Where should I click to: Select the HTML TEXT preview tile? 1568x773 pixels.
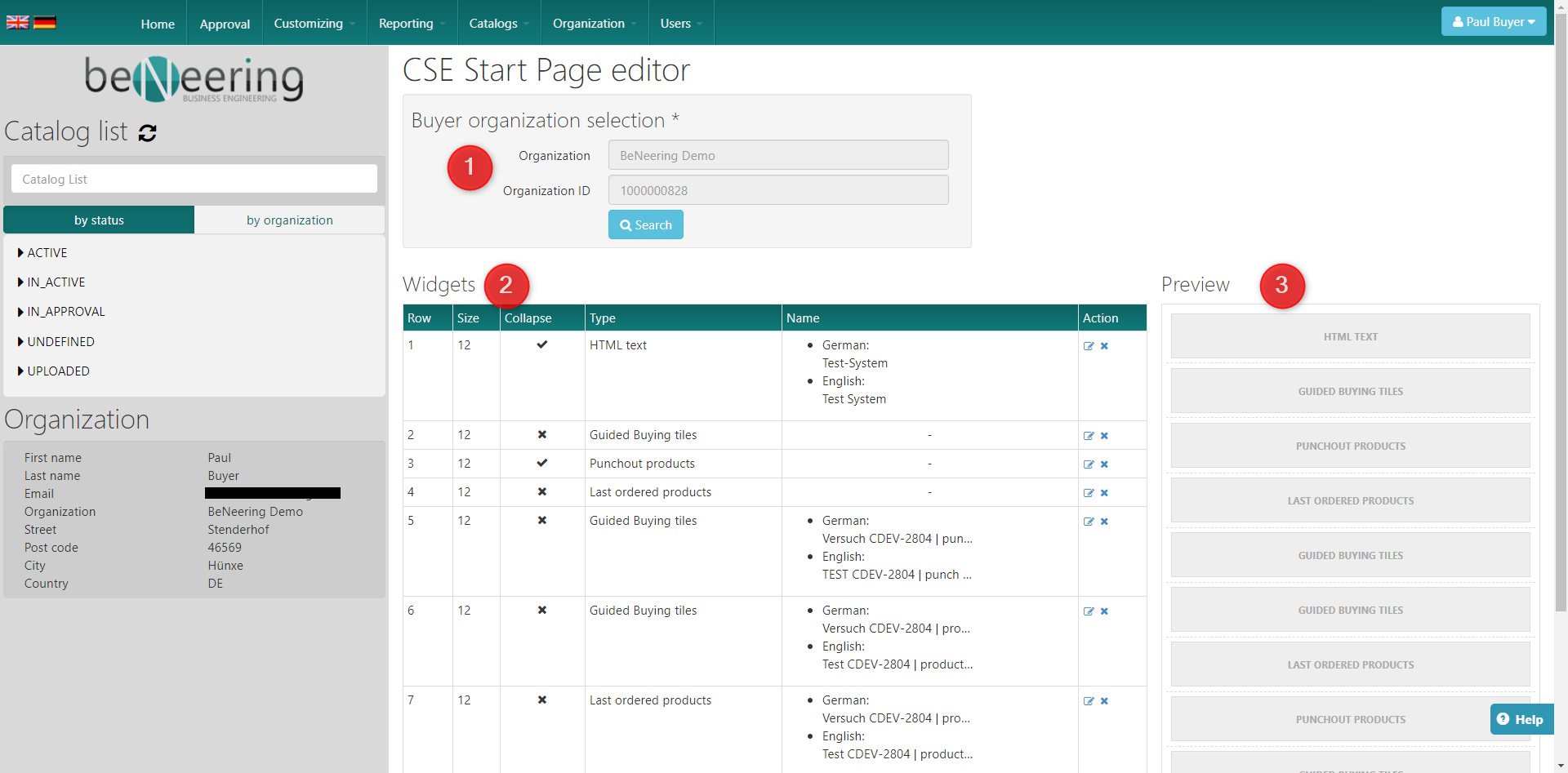click(1350, 336)
